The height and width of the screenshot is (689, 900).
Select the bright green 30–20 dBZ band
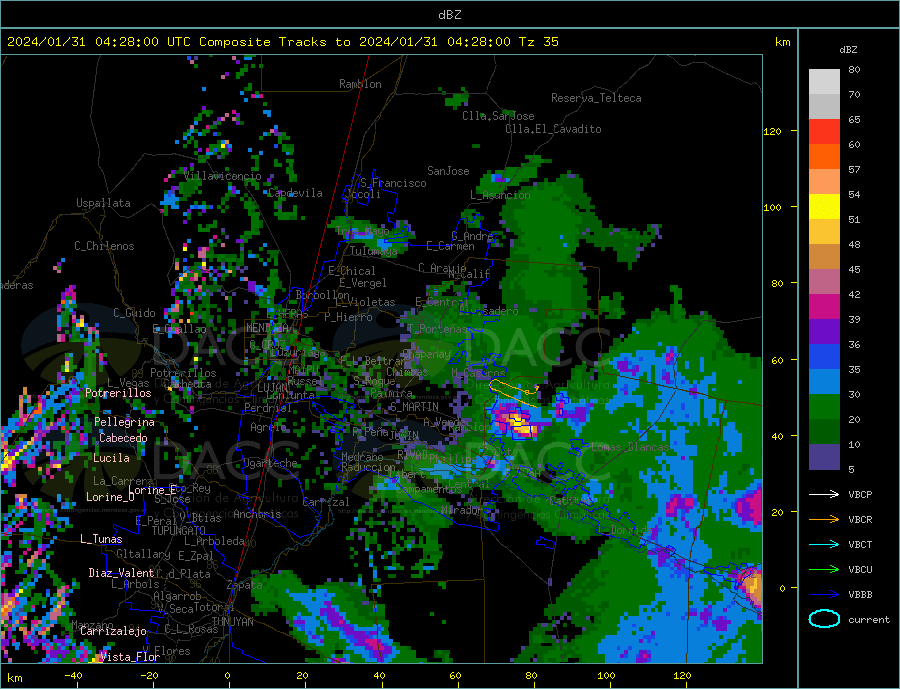coord(824,407)
